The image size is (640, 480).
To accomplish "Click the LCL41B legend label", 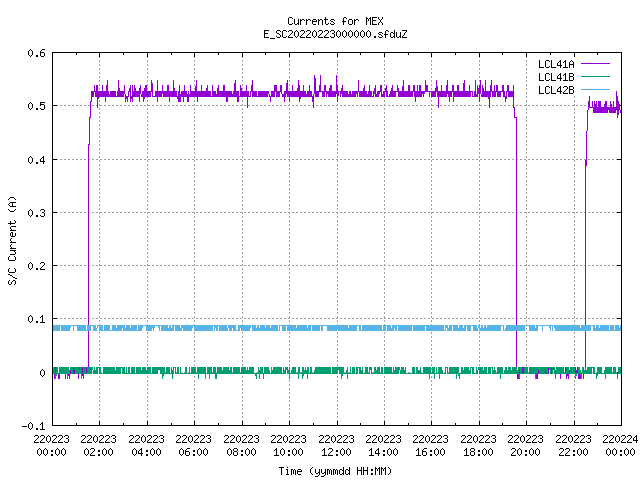I will pos(556,77).
